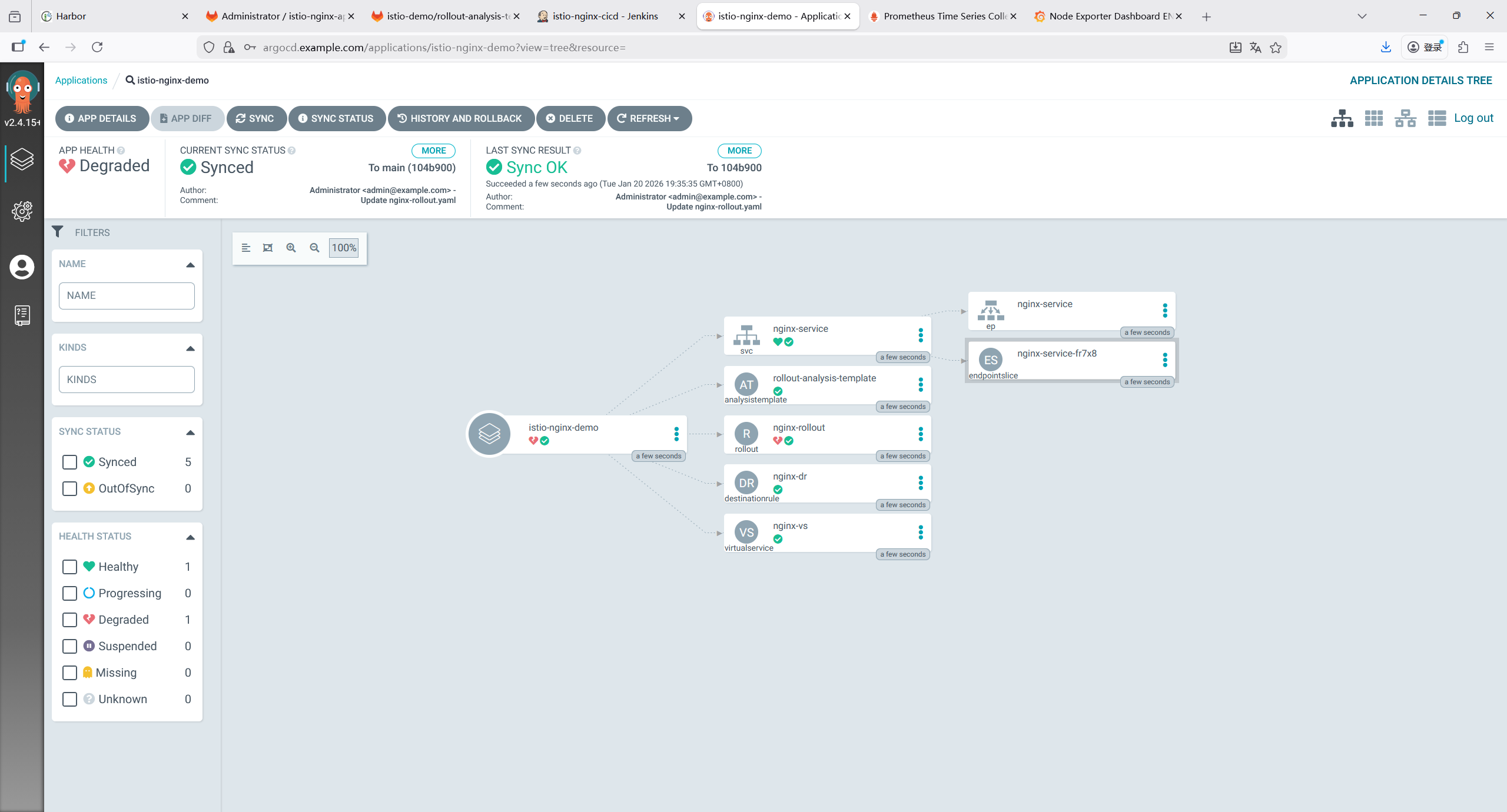Select the network view icon

click(x=1405, y=118)
